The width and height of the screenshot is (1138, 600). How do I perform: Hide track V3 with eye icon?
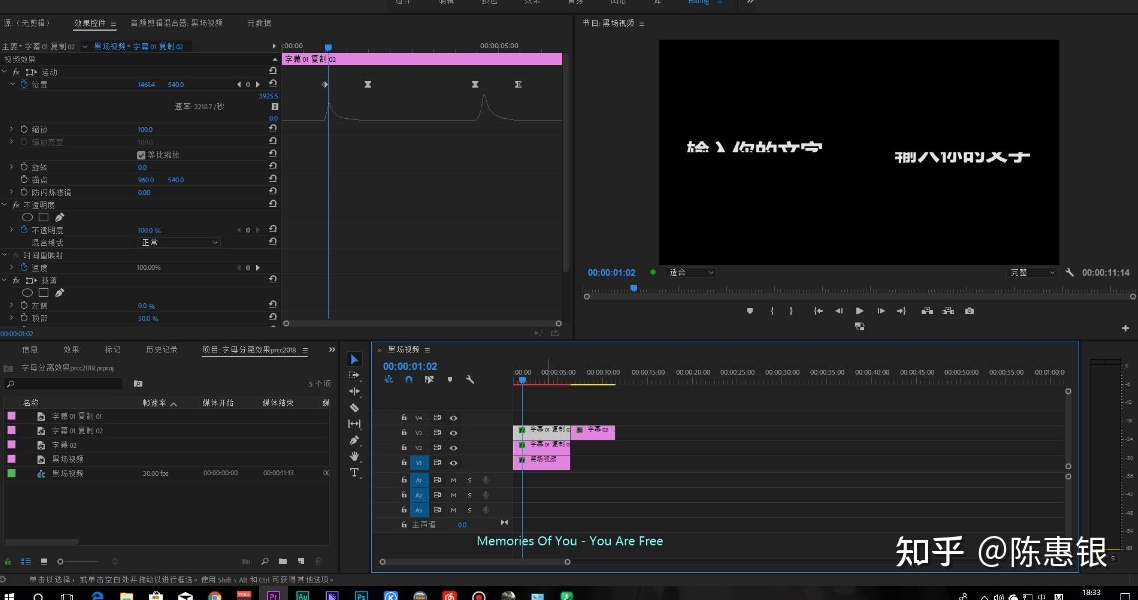point(454,432)
